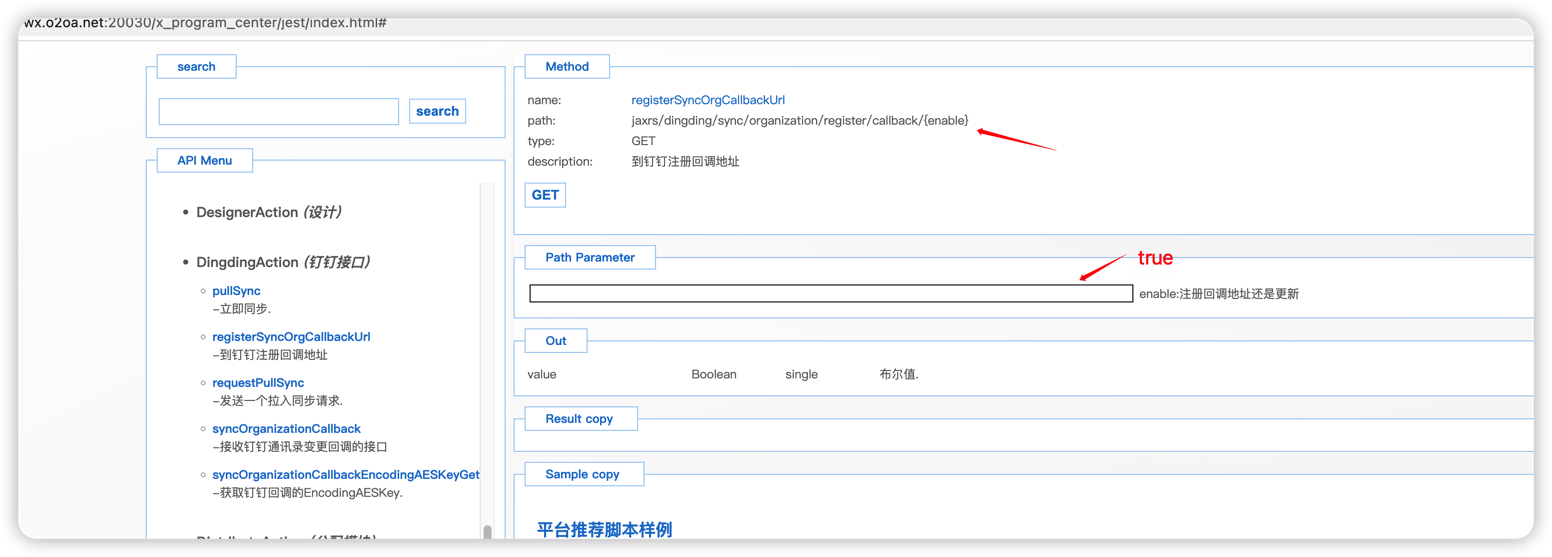Select DingdingAction (钉钉接口) menu heading
This screenshot has width=1552, height=557.
pyautogui.click(x=283, y=263)
